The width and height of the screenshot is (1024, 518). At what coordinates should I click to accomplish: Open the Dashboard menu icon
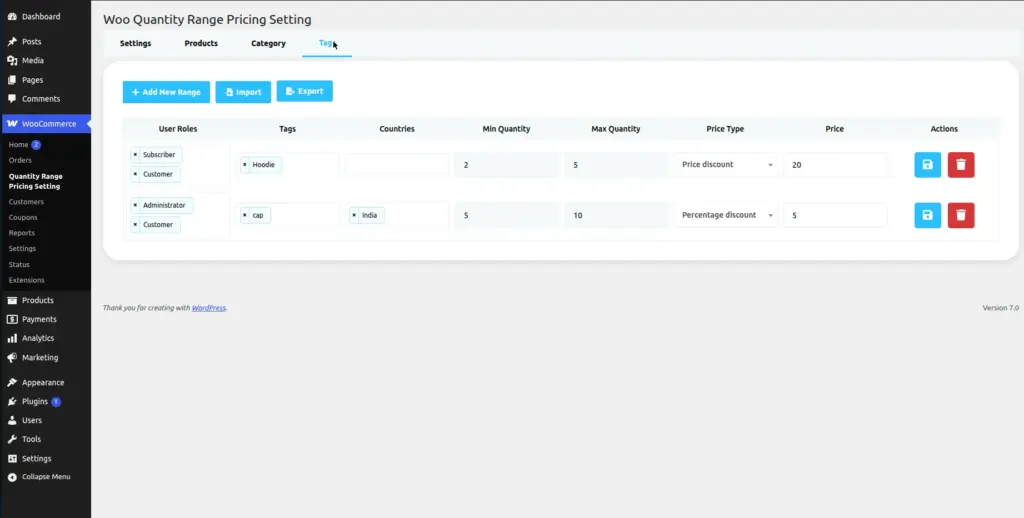(x=12, y=16)
